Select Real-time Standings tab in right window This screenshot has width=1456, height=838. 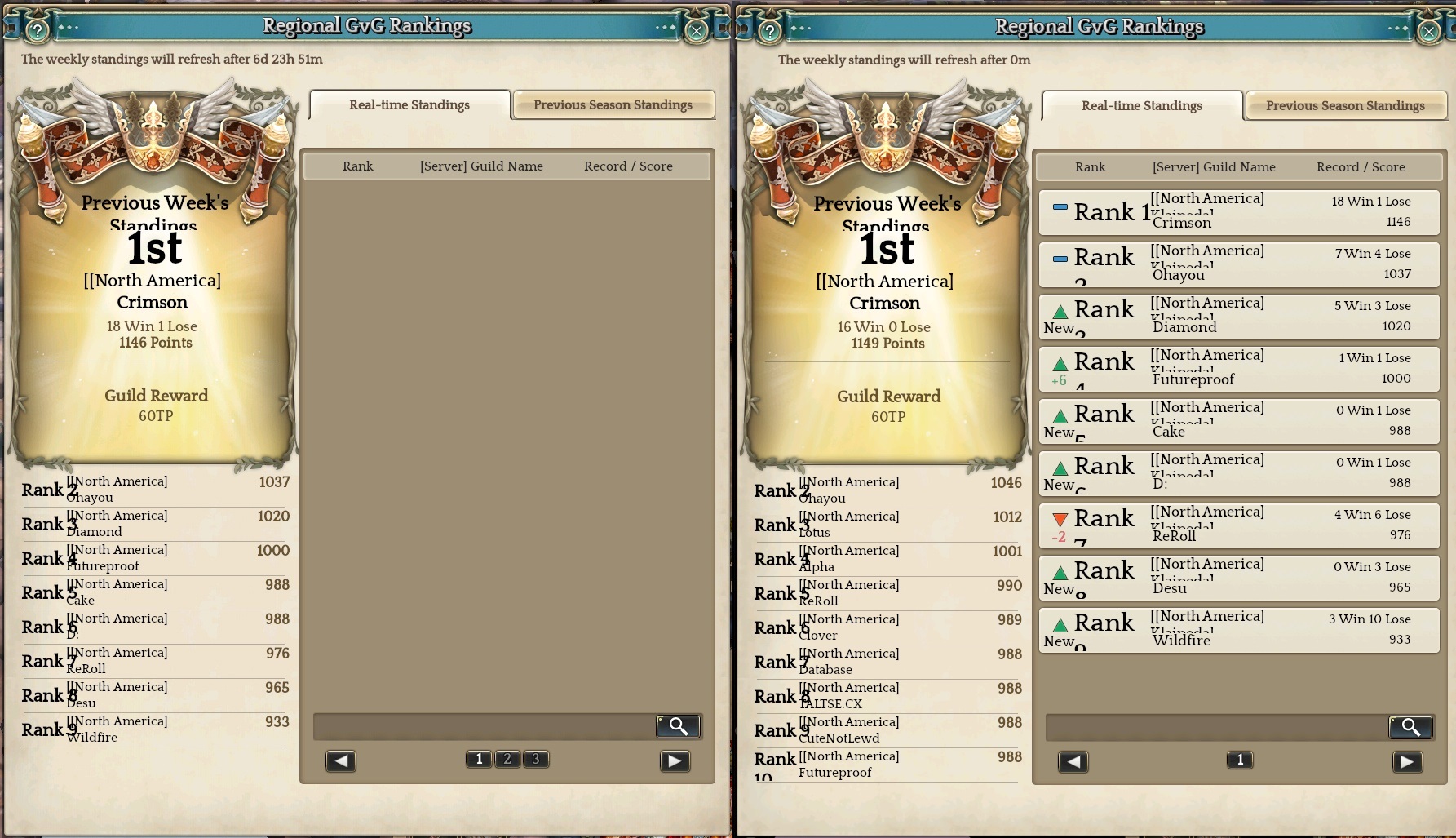1142,105
